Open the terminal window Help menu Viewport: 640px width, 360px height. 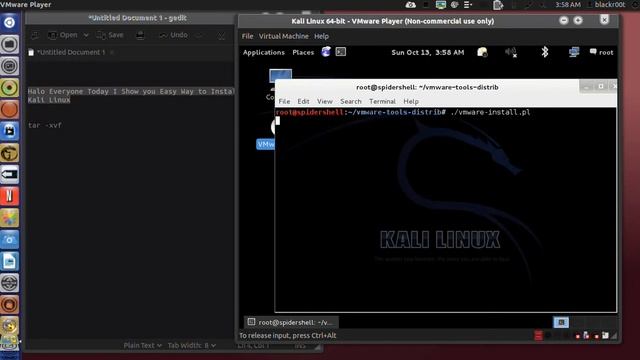click(x=411, y=101)
